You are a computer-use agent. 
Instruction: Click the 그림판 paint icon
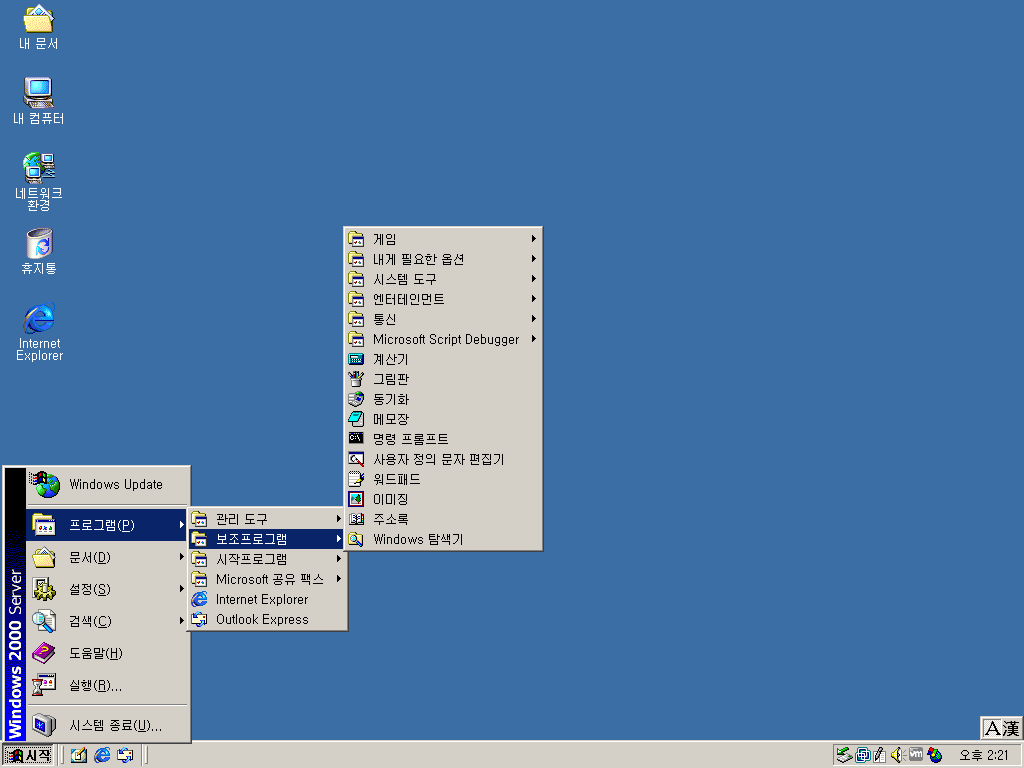(356, 379)
